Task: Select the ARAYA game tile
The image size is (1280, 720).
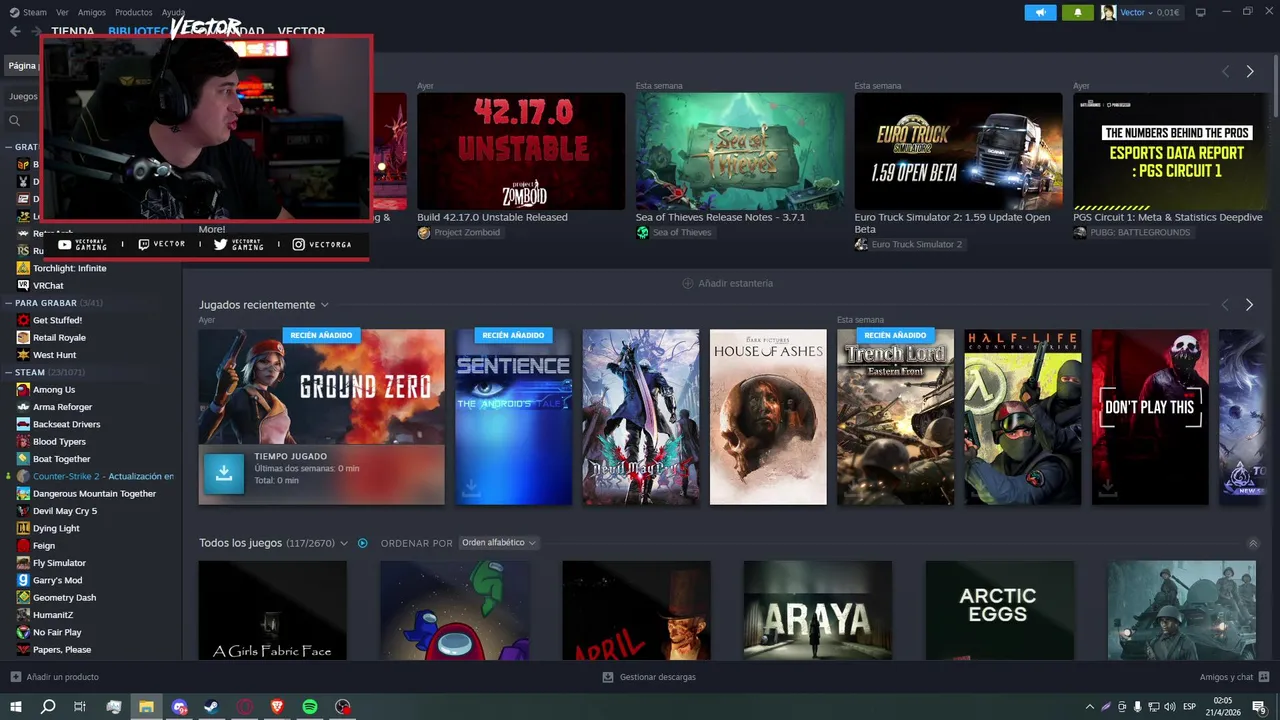Action: (818, 610)
